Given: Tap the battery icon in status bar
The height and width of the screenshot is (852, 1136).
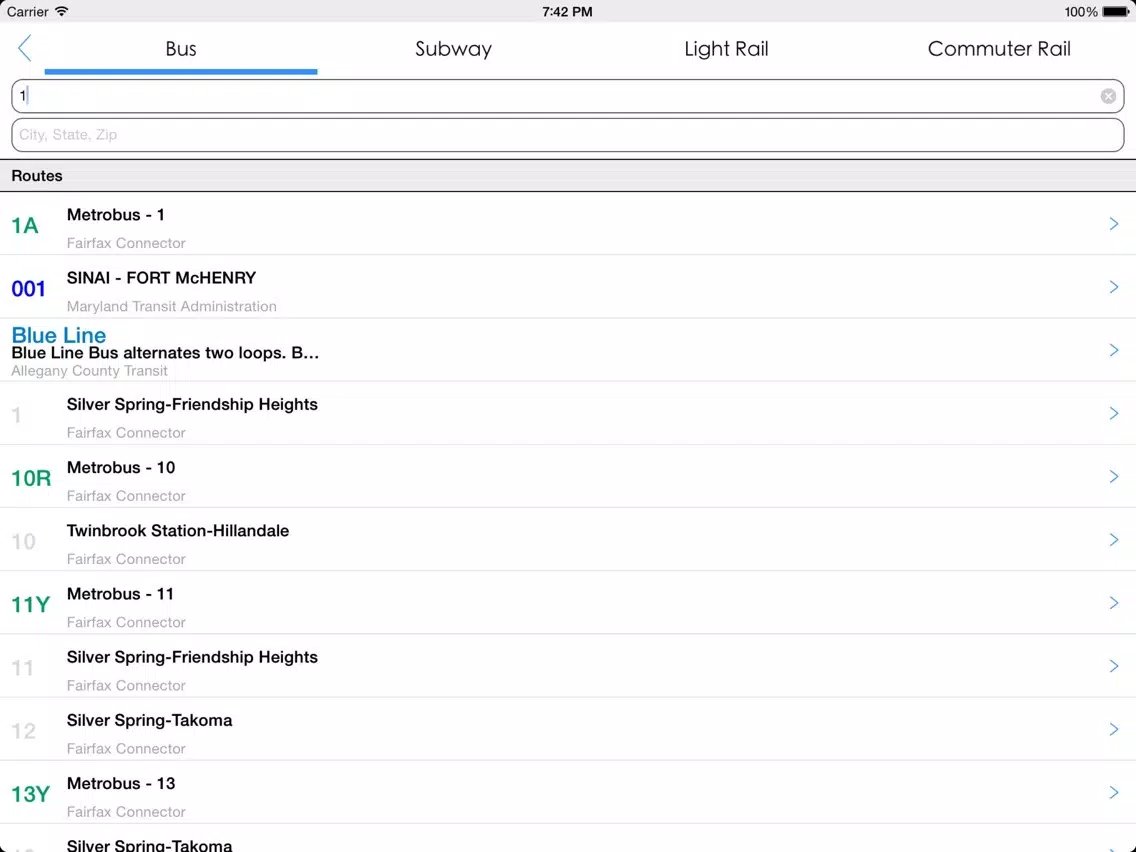Looking at the screenshot, I should (1115, 12).
